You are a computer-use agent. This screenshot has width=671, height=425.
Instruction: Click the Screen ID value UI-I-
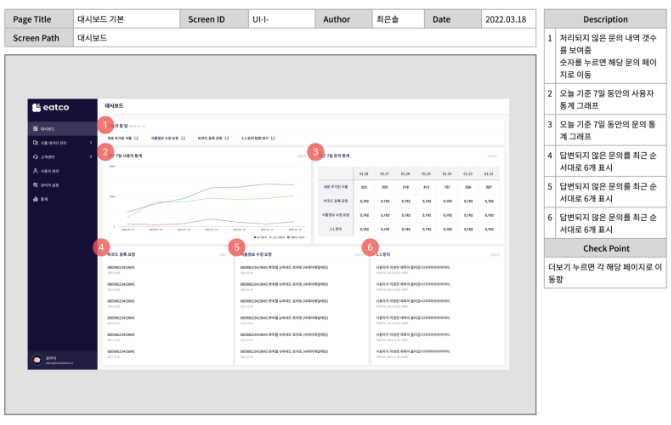(261, 19)
